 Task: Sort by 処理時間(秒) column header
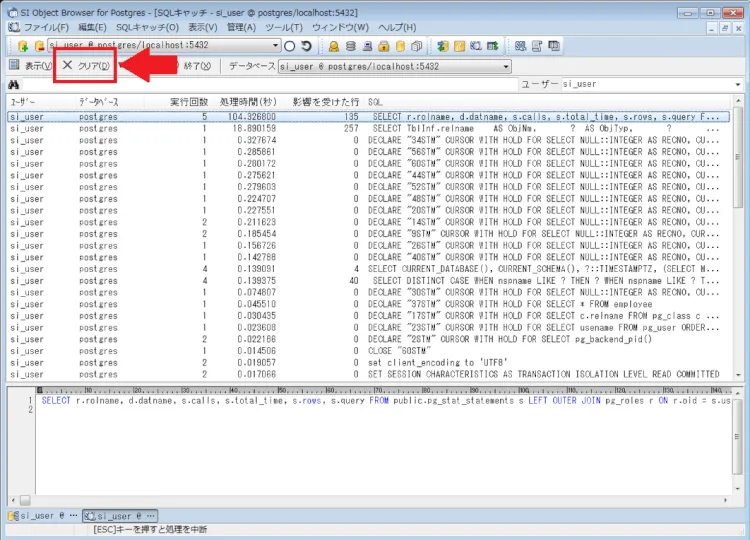[x=245, y=102]
